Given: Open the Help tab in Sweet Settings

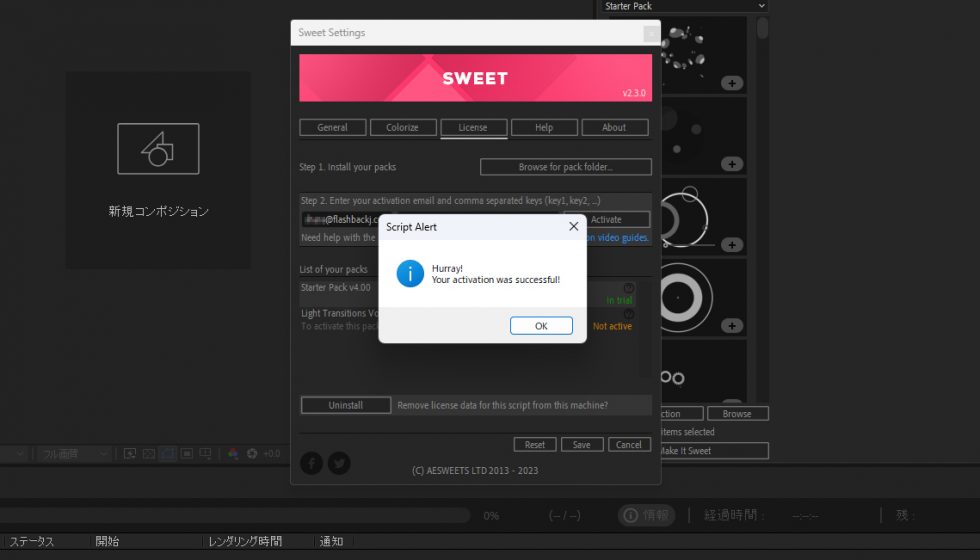Looking at the screenshot, I should point(544,128).
